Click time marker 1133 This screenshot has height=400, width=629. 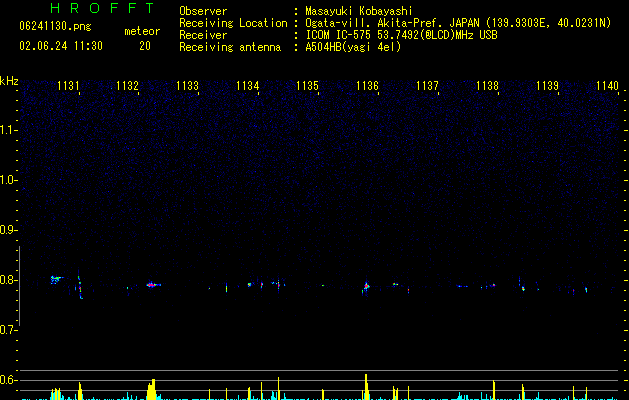click(187, 86)
